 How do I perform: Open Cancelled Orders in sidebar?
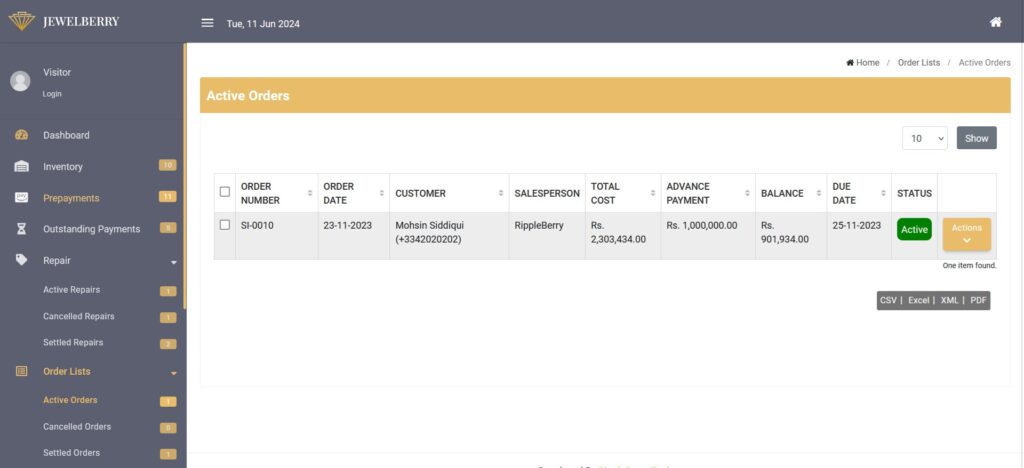tap(77, 427)
